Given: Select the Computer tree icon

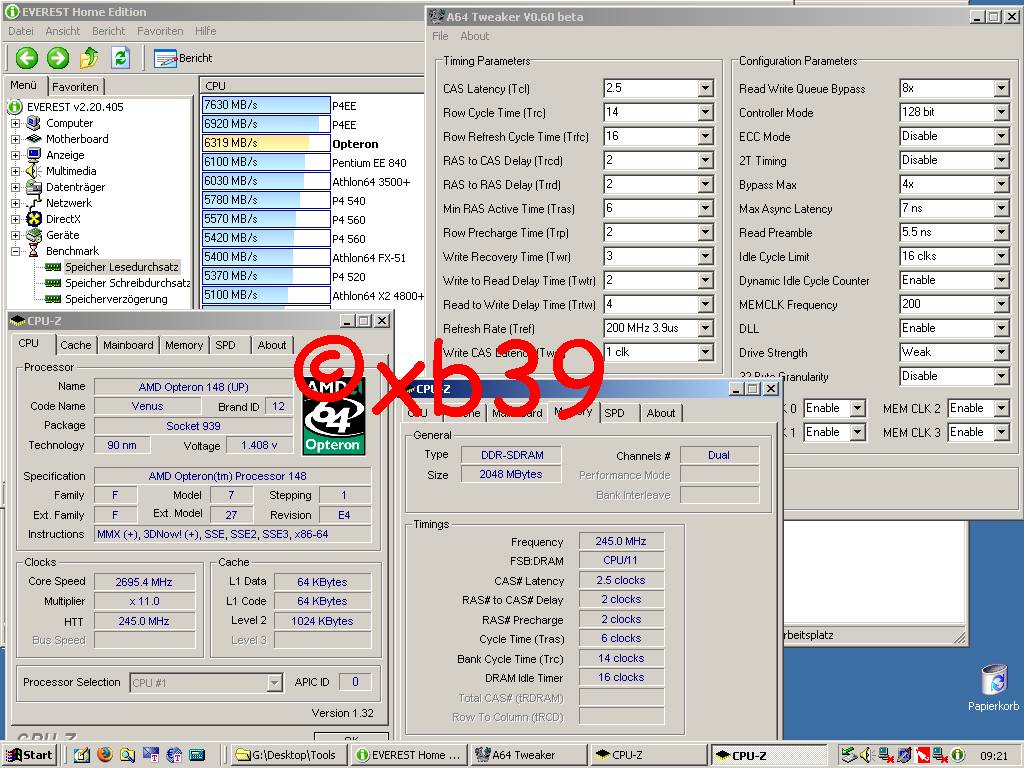Looking at the screenshot, I should pos(34,123).
